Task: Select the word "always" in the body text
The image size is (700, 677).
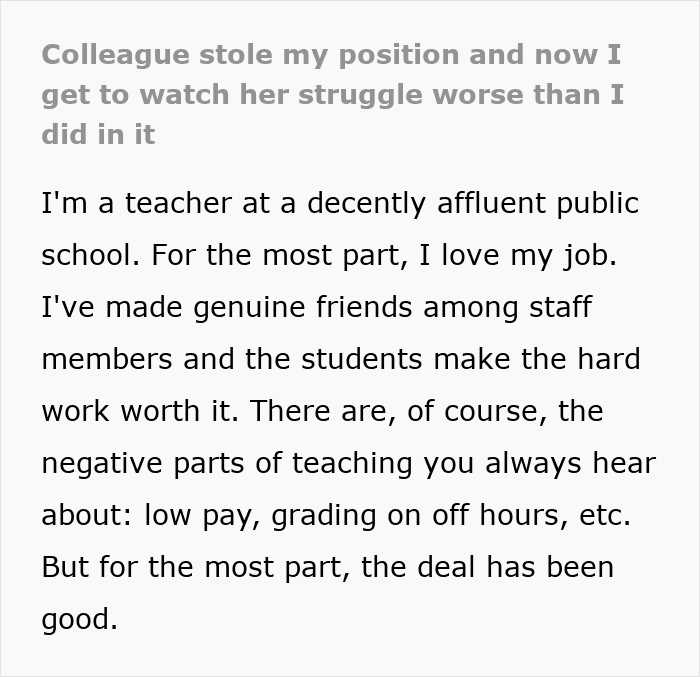Action: pyautogui.click(x=533, y=464)
